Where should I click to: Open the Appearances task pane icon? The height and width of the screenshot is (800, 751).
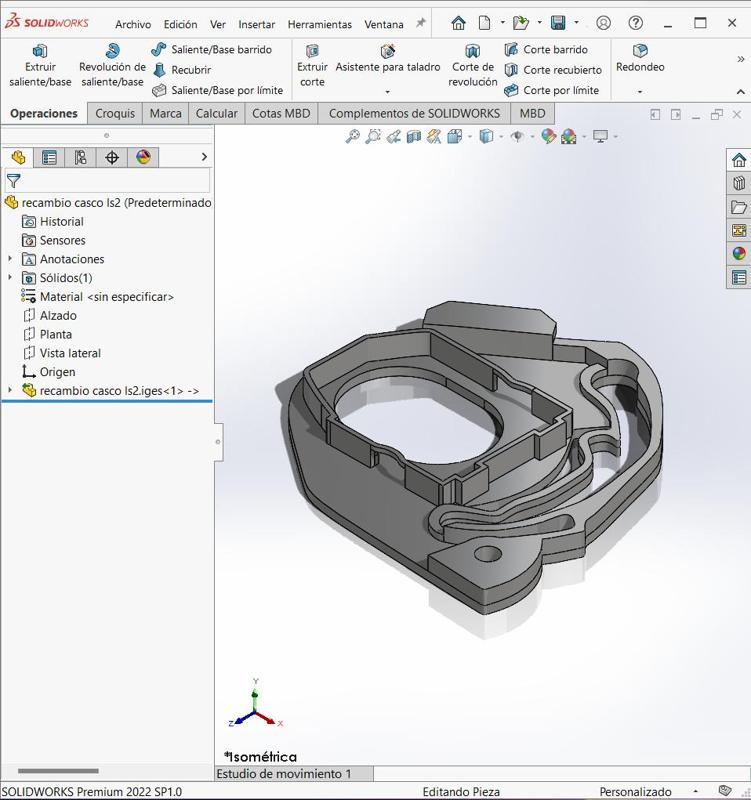[x=739, y=254]
